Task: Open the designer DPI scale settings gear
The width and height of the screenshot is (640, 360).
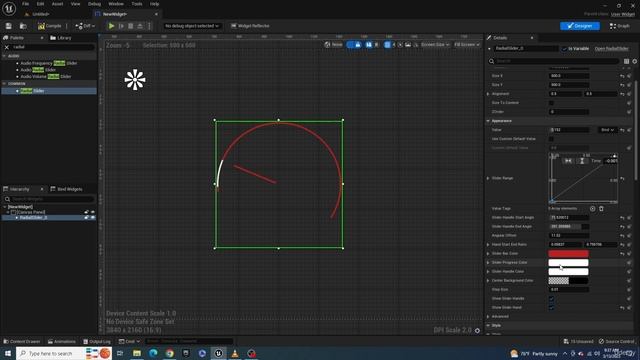Action: (x=477, y=331)
